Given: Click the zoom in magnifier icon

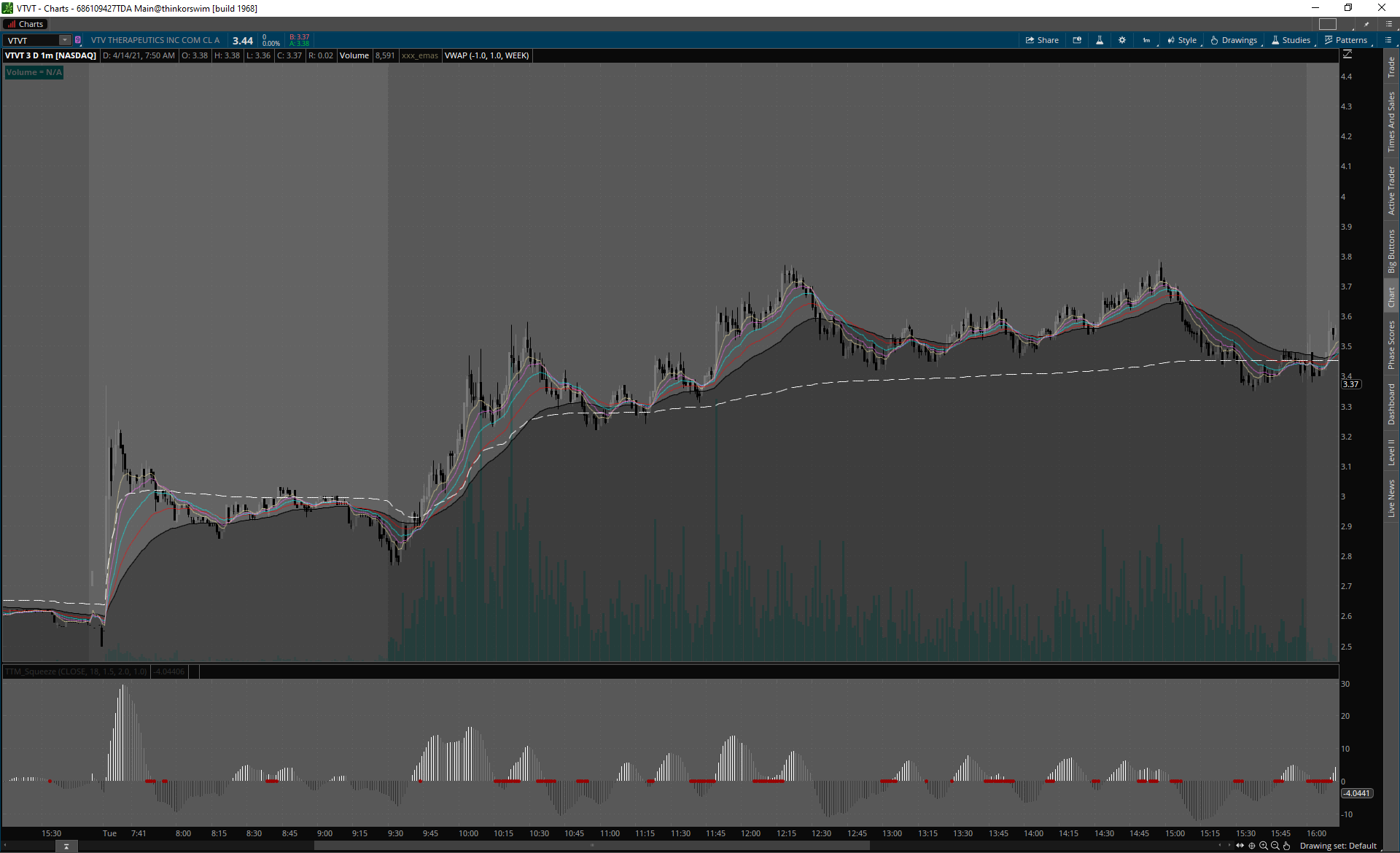Looking at the screenshot, I should tap(1264, 846).
